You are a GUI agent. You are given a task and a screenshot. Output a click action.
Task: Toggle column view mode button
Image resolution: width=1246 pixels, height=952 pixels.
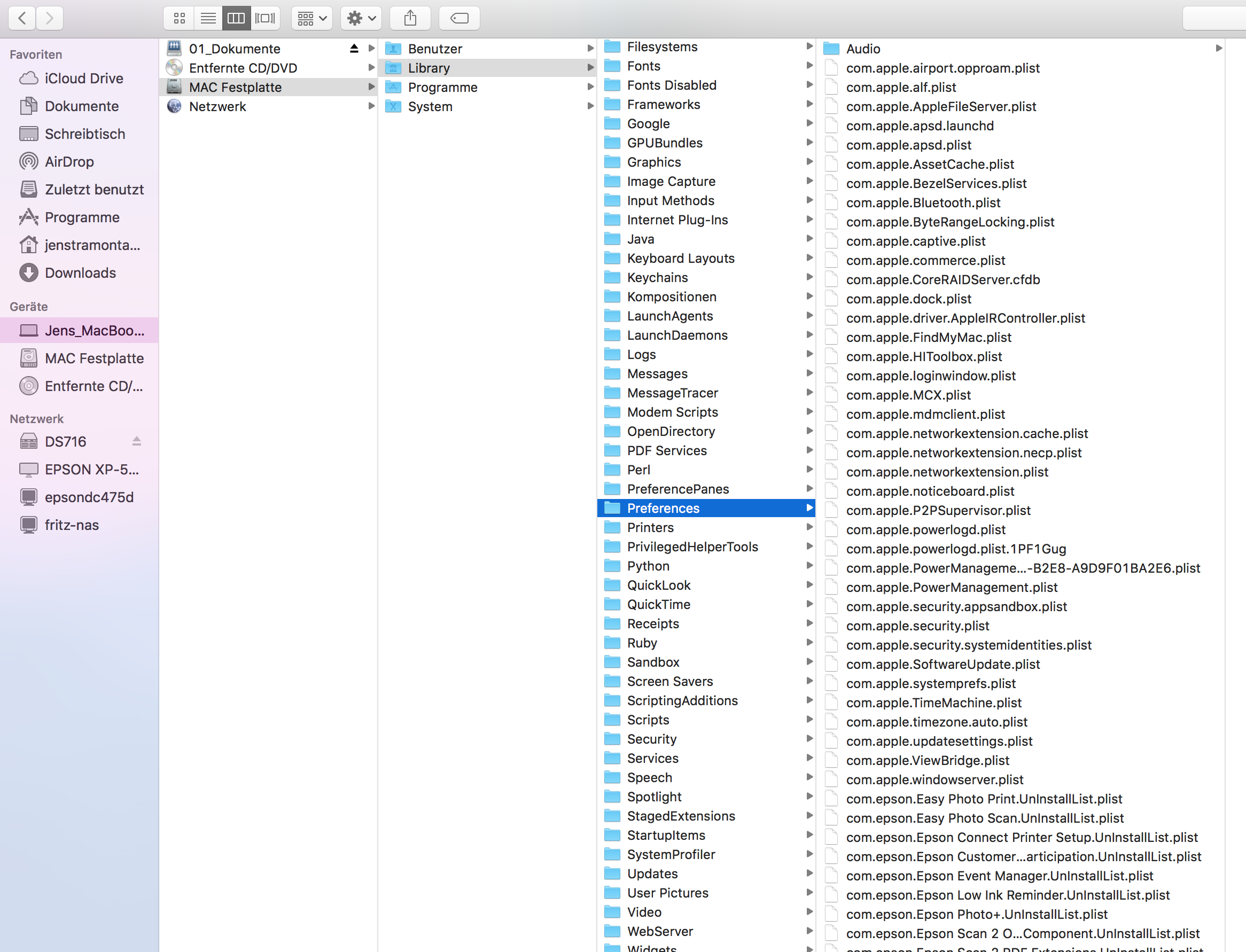(x=236, y=19)
